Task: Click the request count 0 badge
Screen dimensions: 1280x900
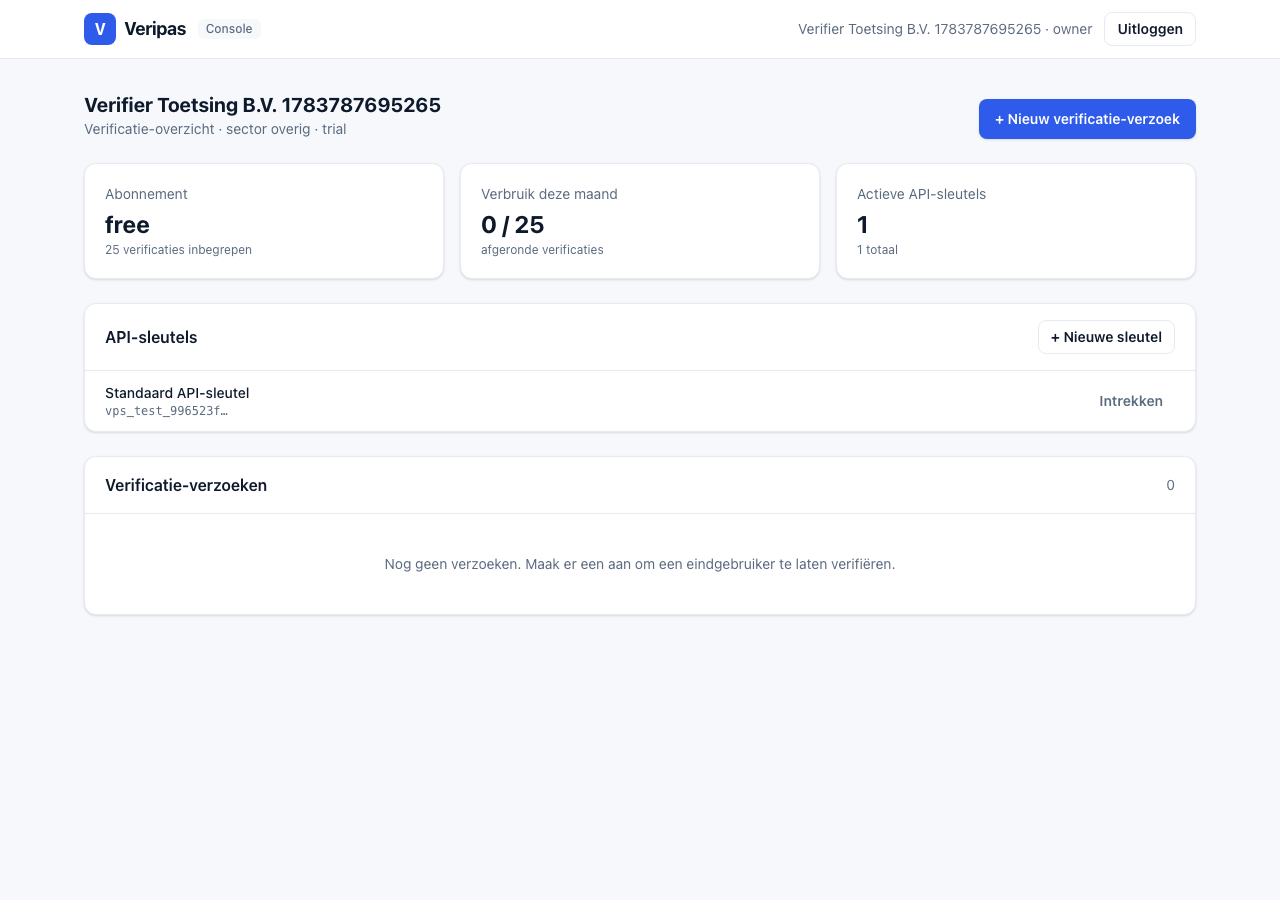Action: click(1170, 485)
